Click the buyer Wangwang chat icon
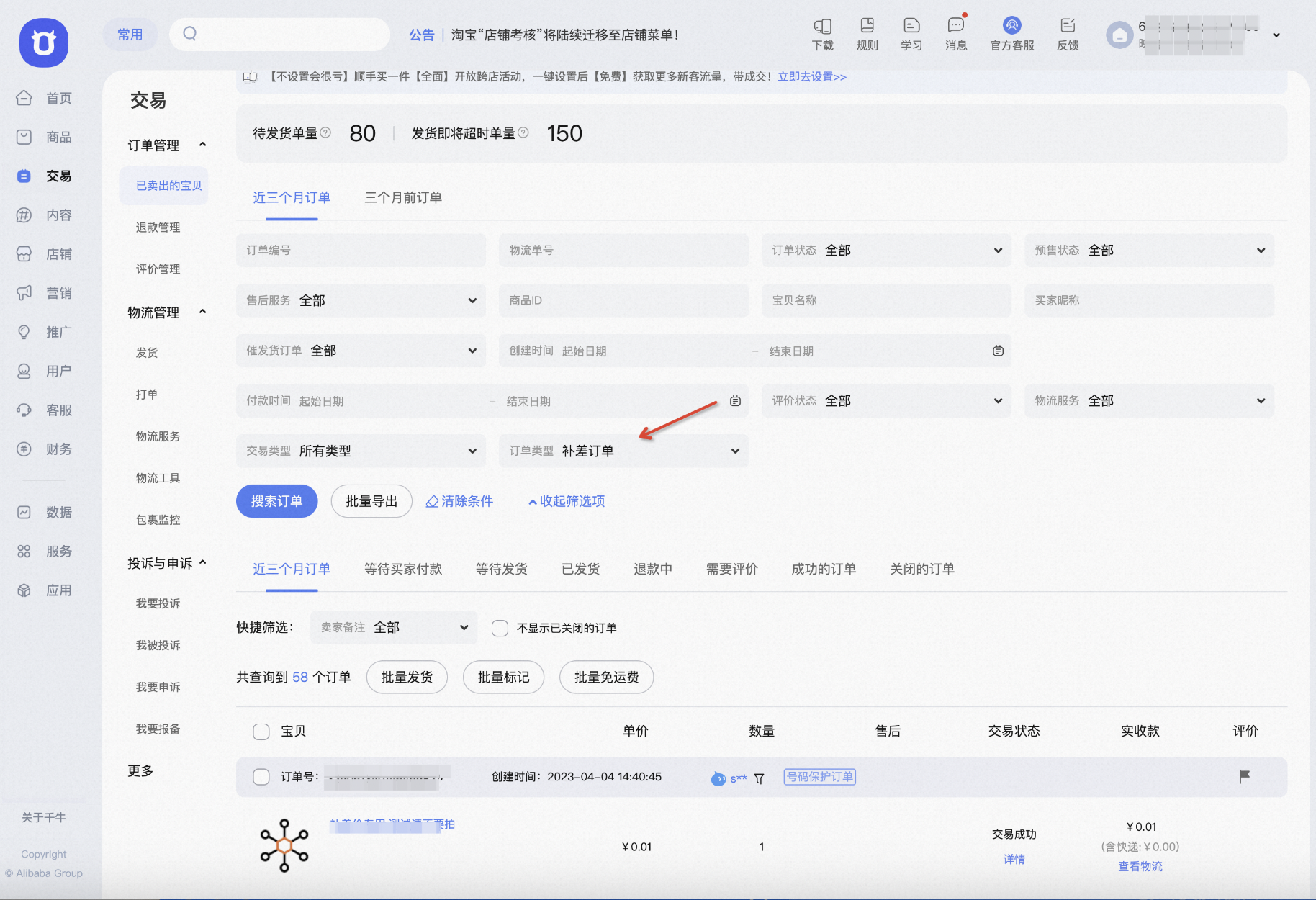This screenshot has width=1316, height=900. [718, 778]
